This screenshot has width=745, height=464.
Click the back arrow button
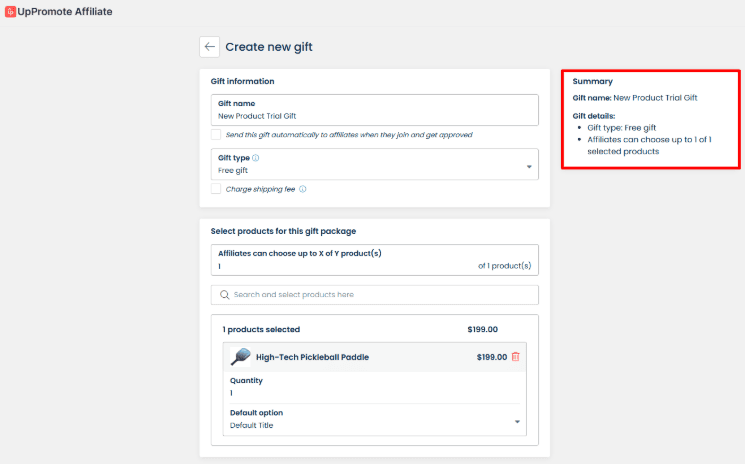tap(209, 46)
